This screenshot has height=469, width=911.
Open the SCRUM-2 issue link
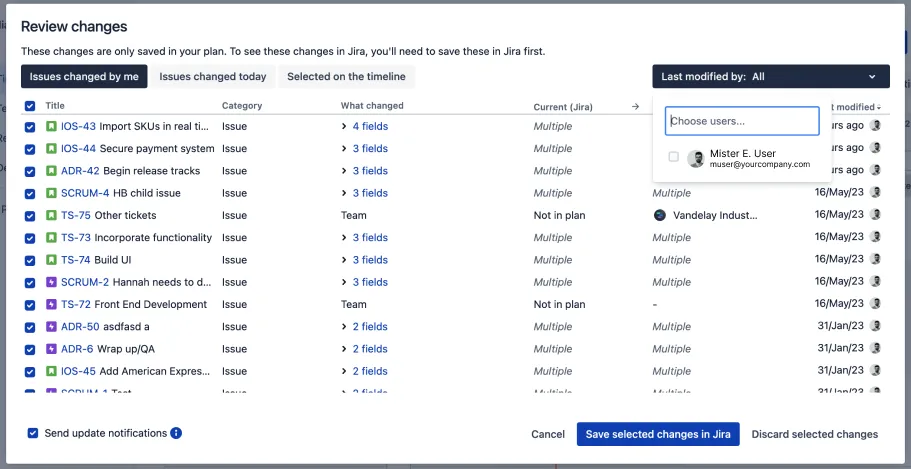[x=85, y=282]
